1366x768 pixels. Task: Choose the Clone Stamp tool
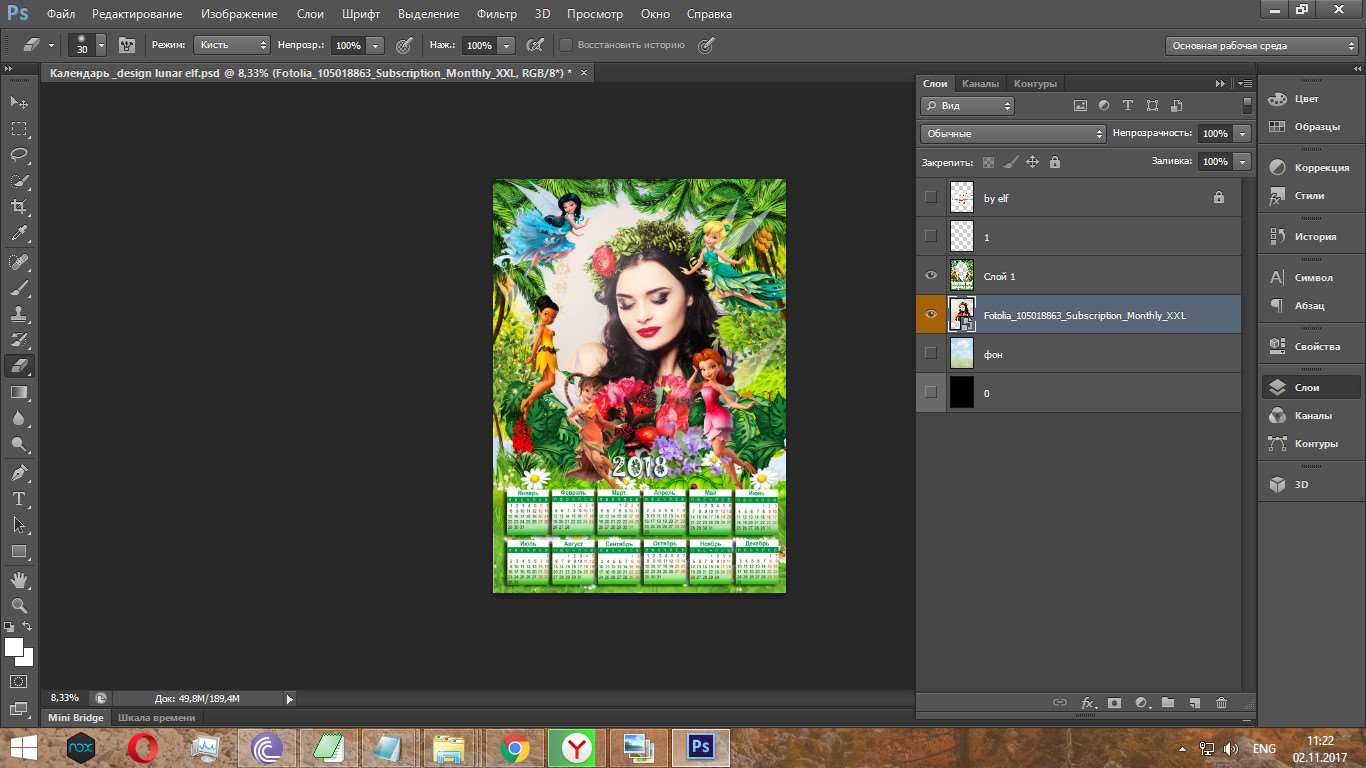tap(19, 314)
